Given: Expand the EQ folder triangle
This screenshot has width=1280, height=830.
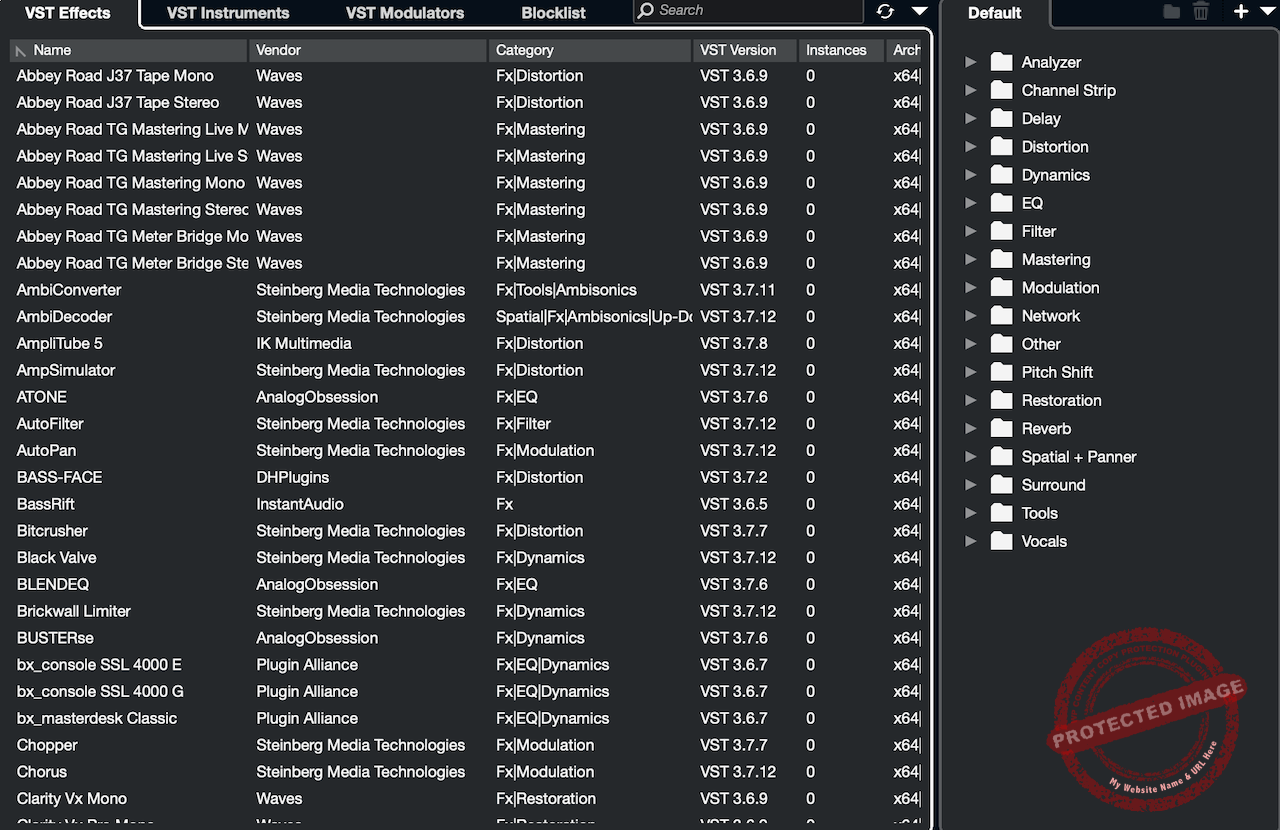Looking at the screenshot, I should 970,202.
